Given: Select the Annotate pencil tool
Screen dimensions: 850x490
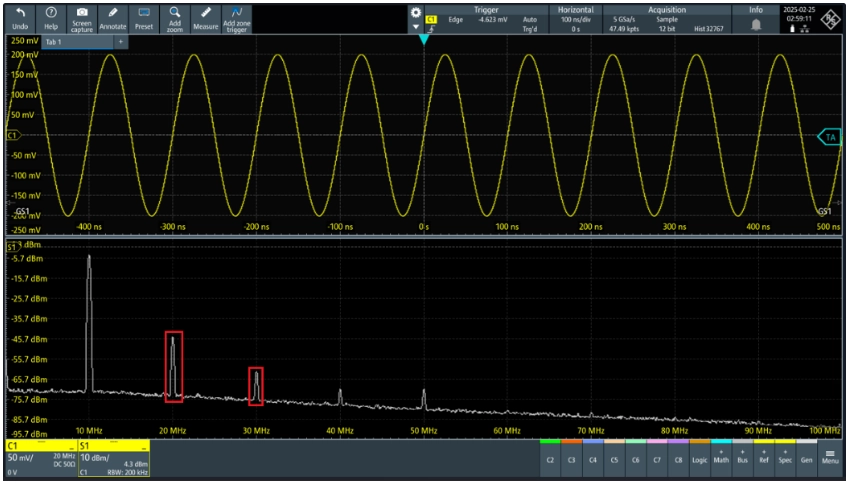Looking at the screenshot, I should [112, 16].
